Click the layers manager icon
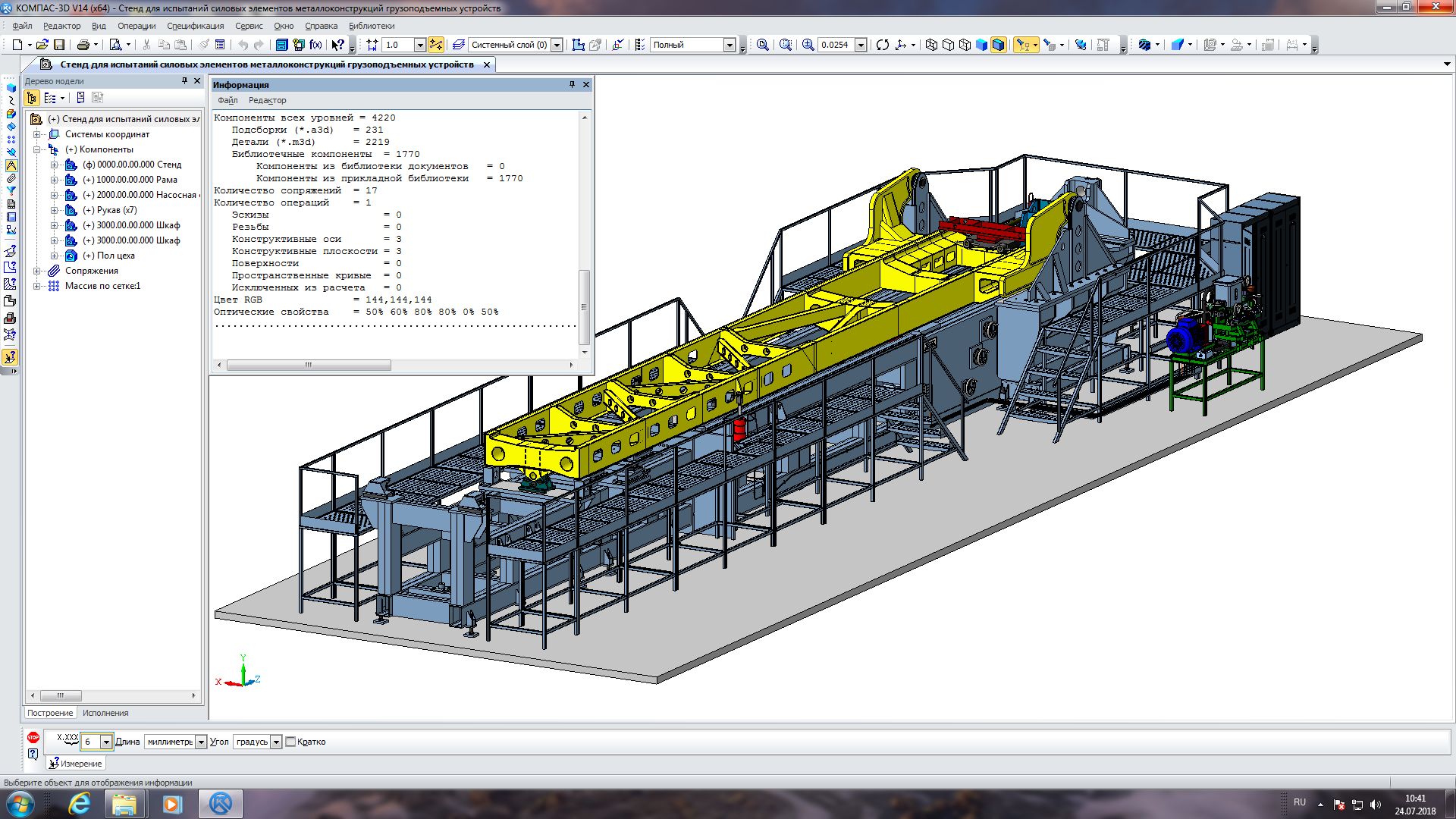Viewport: 1456px width, 819px height. click(458, 45)
